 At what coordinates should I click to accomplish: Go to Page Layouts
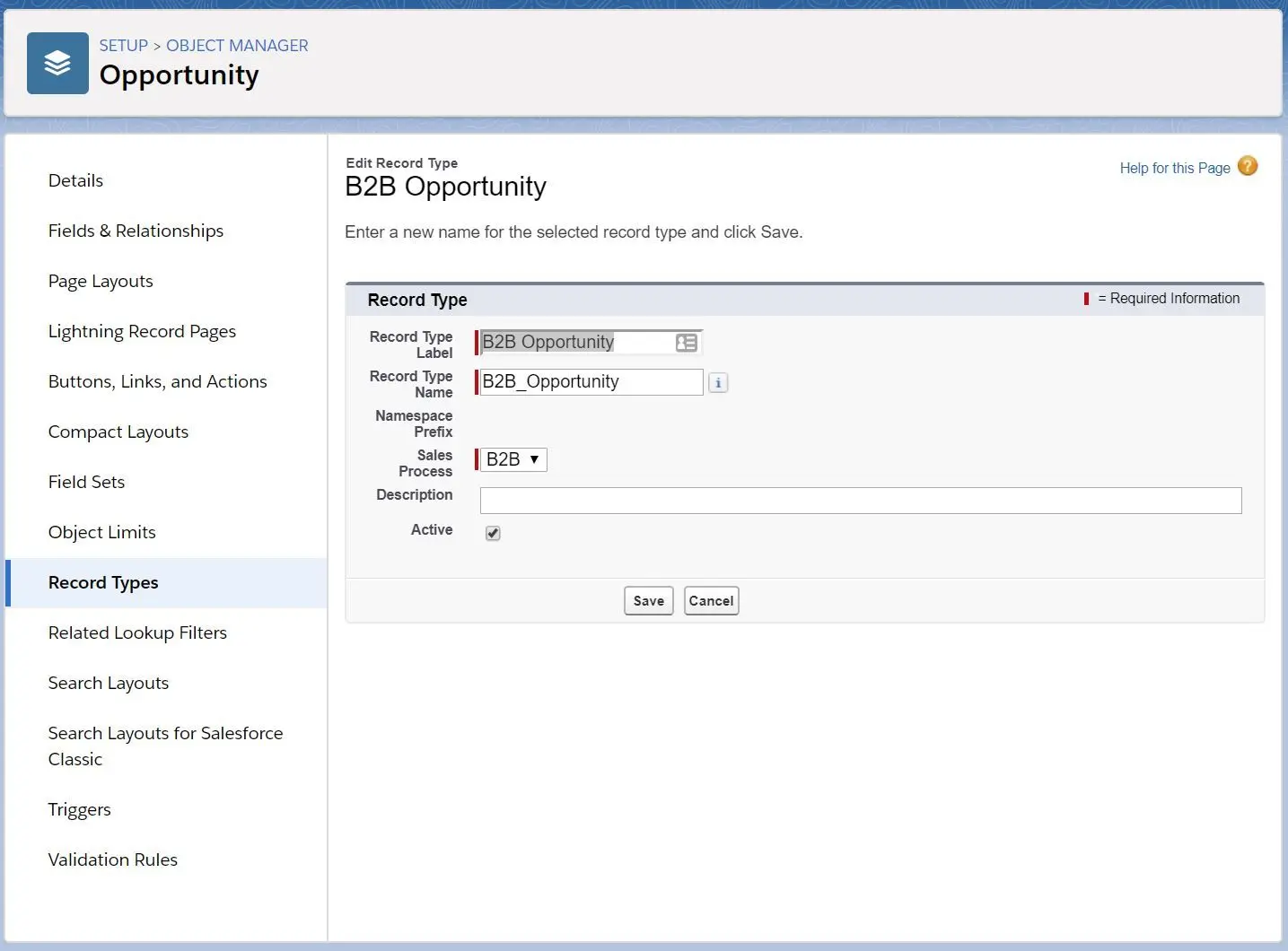101,281
